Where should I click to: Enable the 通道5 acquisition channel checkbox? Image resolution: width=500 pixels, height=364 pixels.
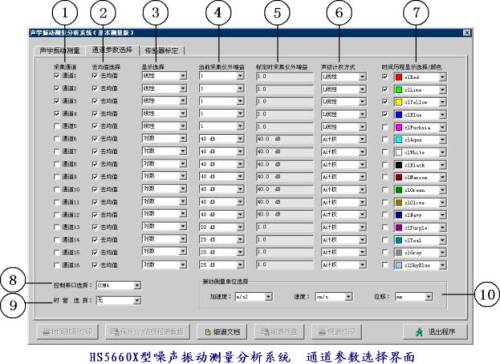pos(57,126)
